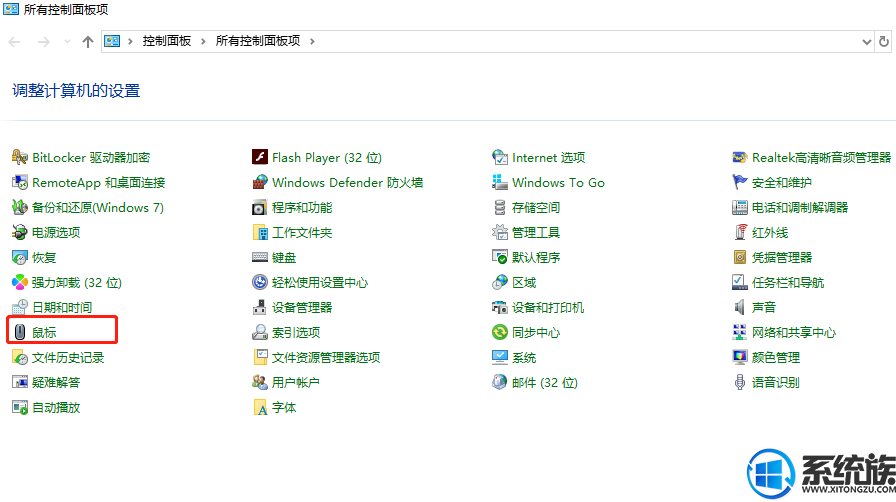Open 设备和打印机 icon
This screenshot has width=896, height=502.
click(x=499, y=308)
